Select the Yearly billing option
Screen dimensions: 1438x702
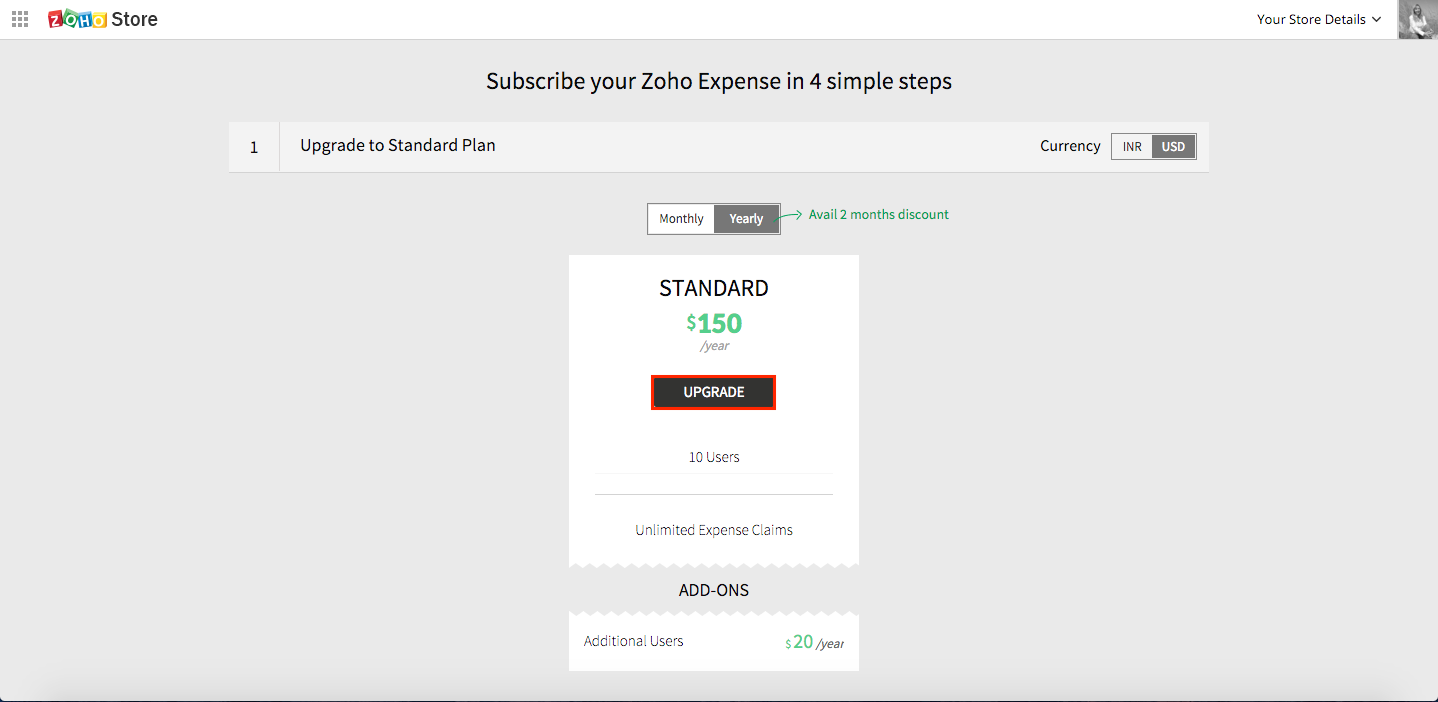[x=746, y=218]
